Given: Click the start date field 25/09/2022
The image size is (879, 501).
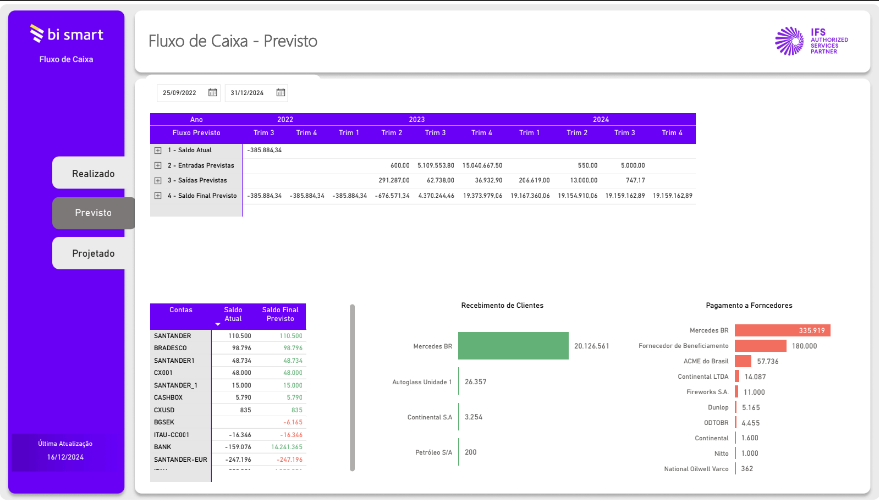Looking at the screenshot, I should (181, 93).
